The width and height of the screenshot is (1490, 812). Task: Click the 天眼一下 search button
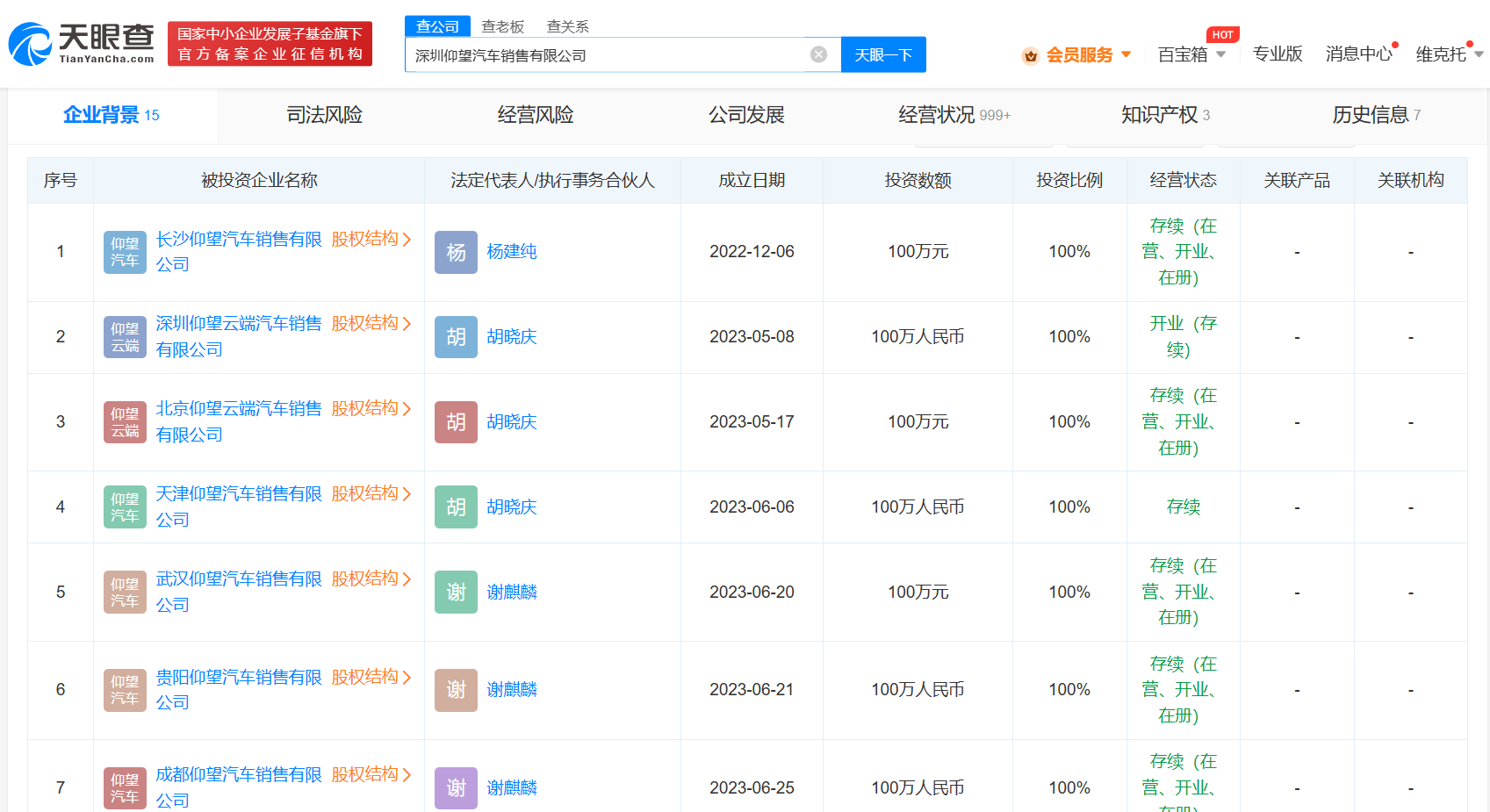[x=883, y=54]
